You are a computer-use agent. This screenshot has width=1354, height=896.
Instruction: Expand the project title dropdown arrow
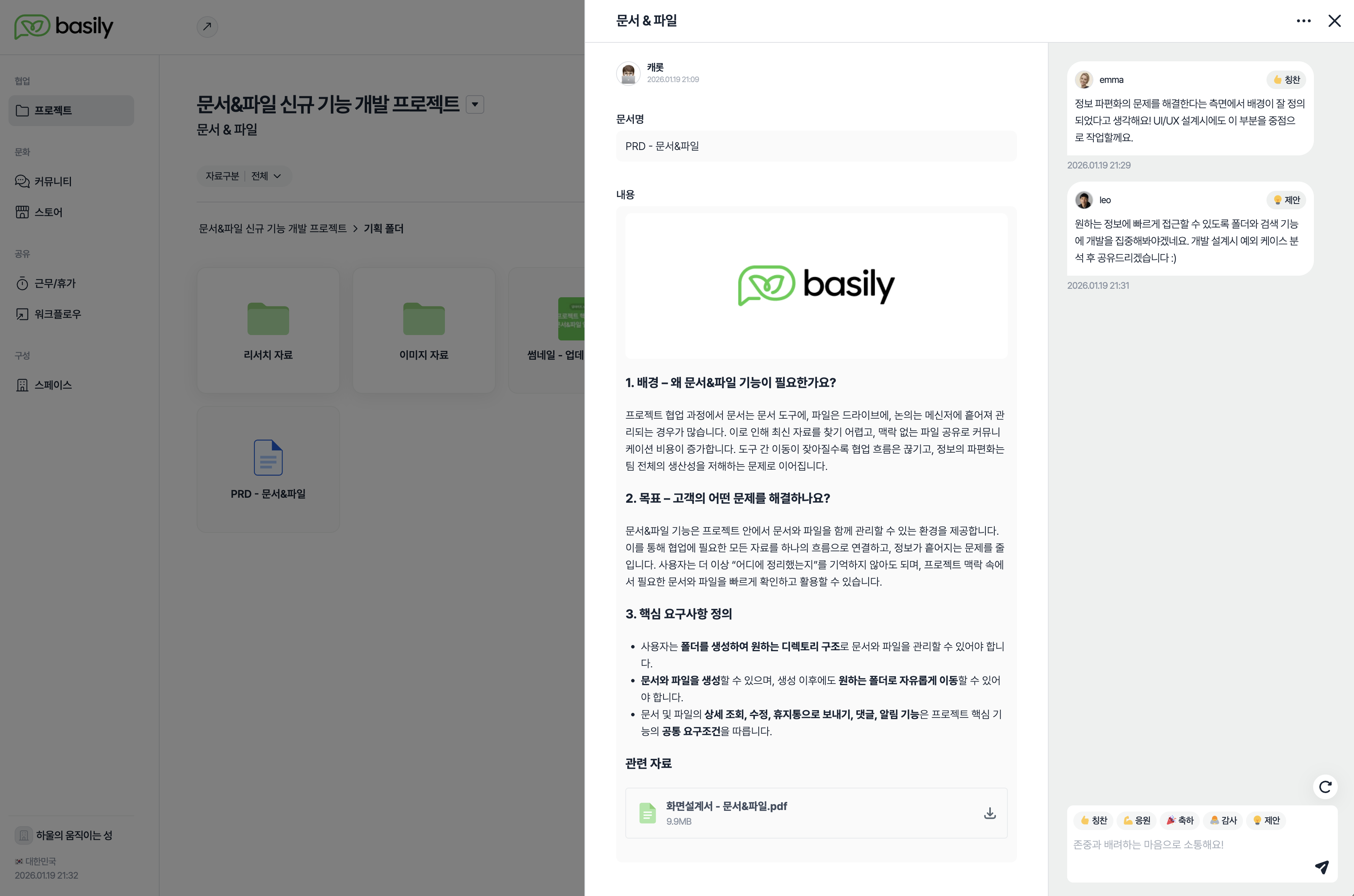click(x=475, y=104)
